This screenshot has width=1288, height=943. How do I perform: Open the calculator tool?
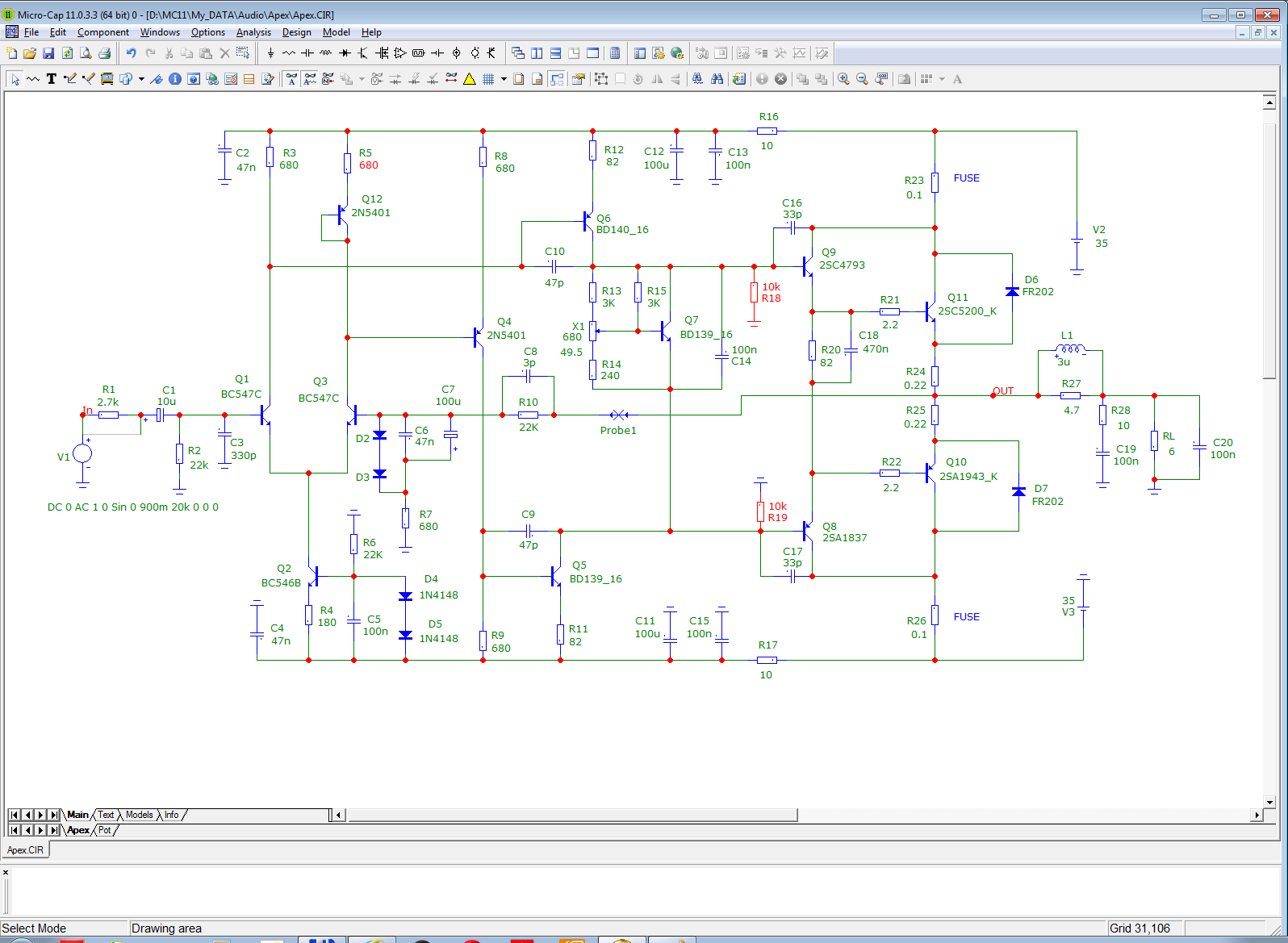pos(615,53)
